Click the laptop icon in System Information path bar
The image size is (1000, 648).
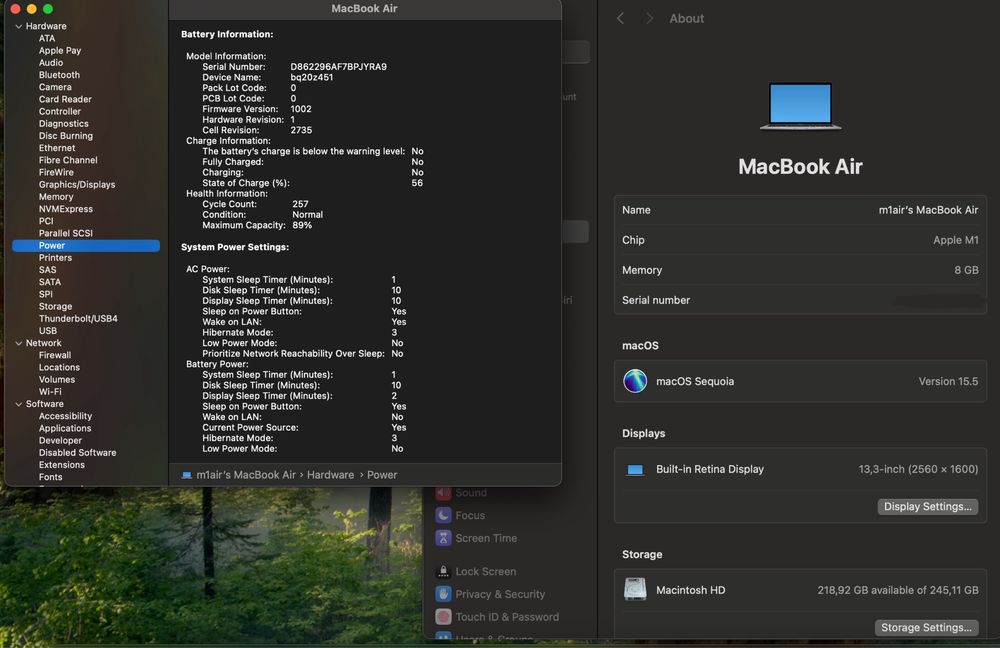(x=186, y=475)
